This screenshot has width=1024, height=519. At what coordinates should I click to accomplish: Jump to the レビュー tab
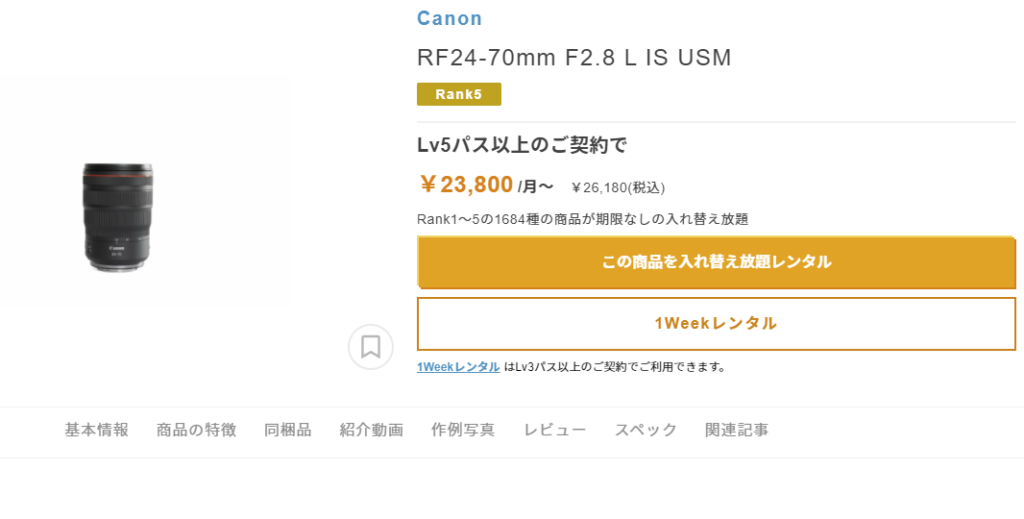554,430
